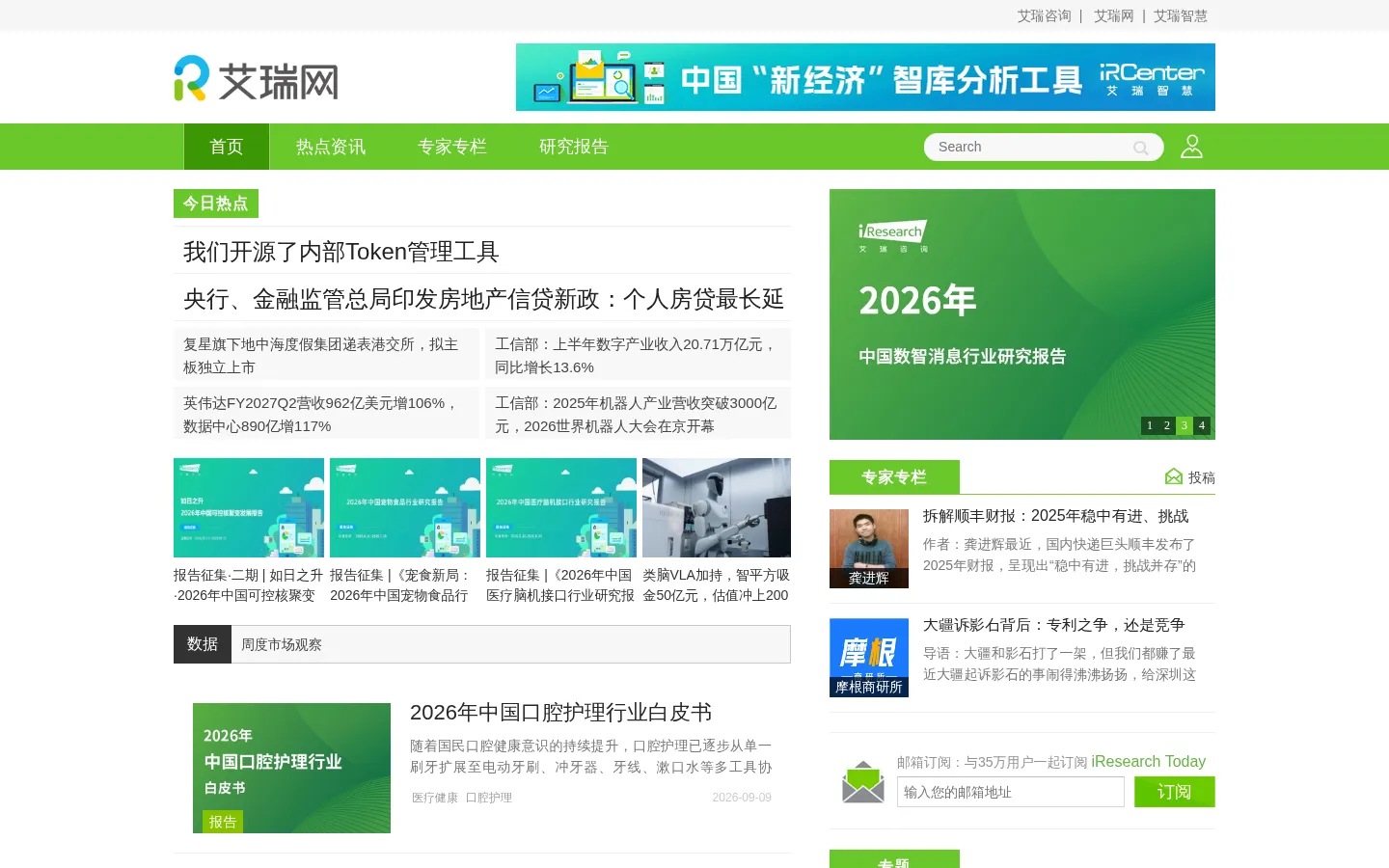
Task: Click caption 报告征集·二期 如日之升
Action: pos(249,585)
